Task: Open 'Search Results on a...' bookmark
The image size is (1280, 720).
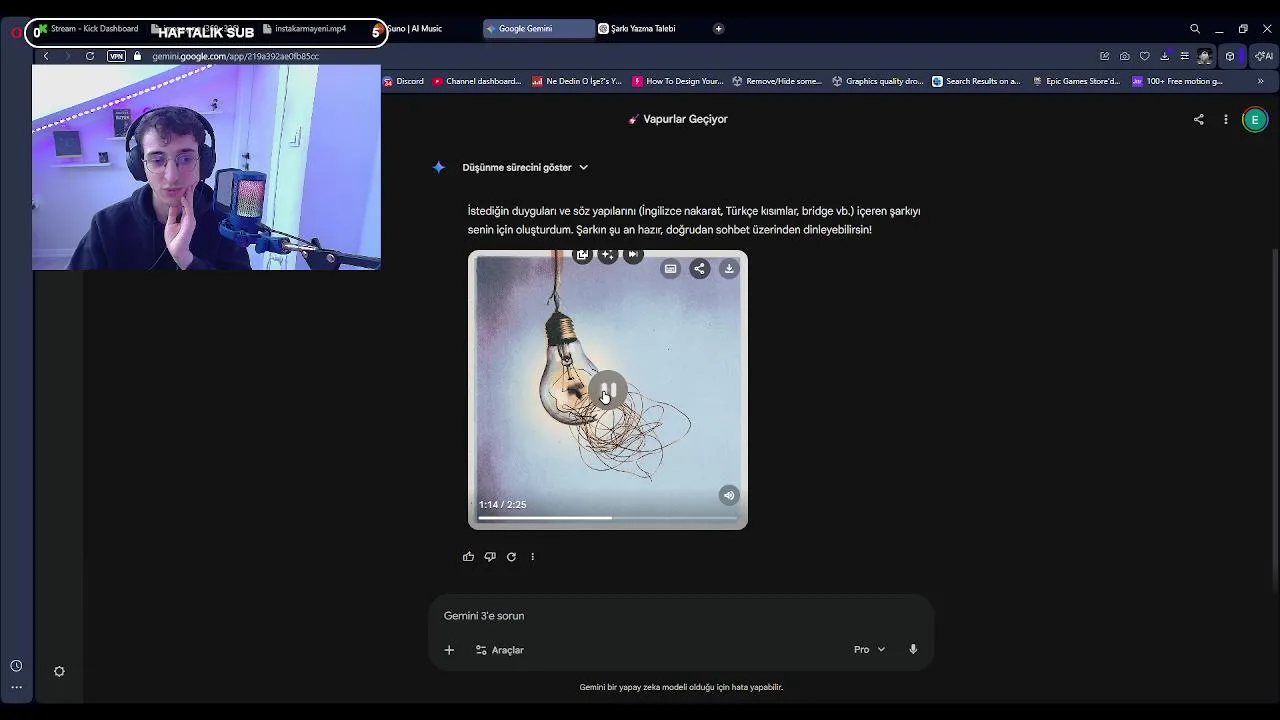Action: click(976, 81)
